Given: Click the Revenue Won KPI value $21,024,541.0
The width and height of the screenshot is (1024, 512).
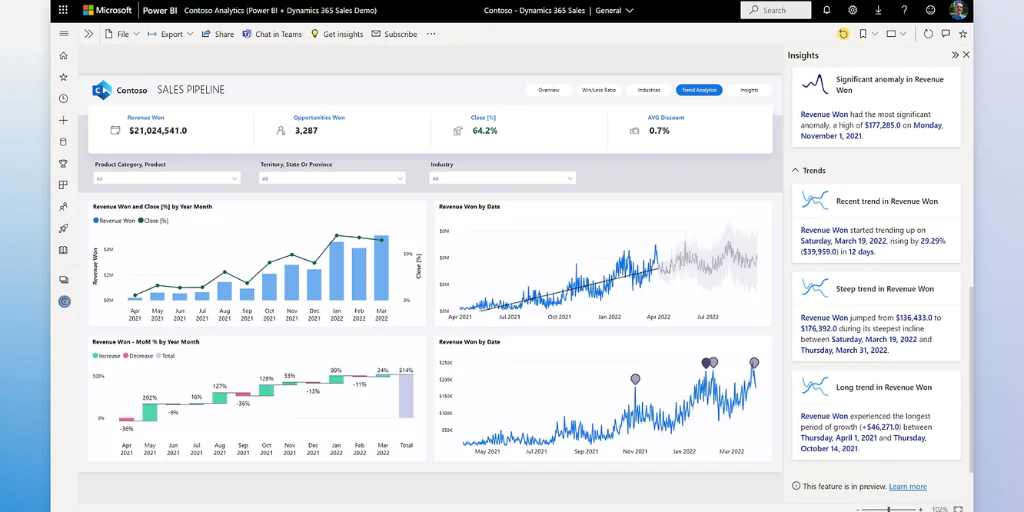Looking at the screenshot, I should (158, 131).
